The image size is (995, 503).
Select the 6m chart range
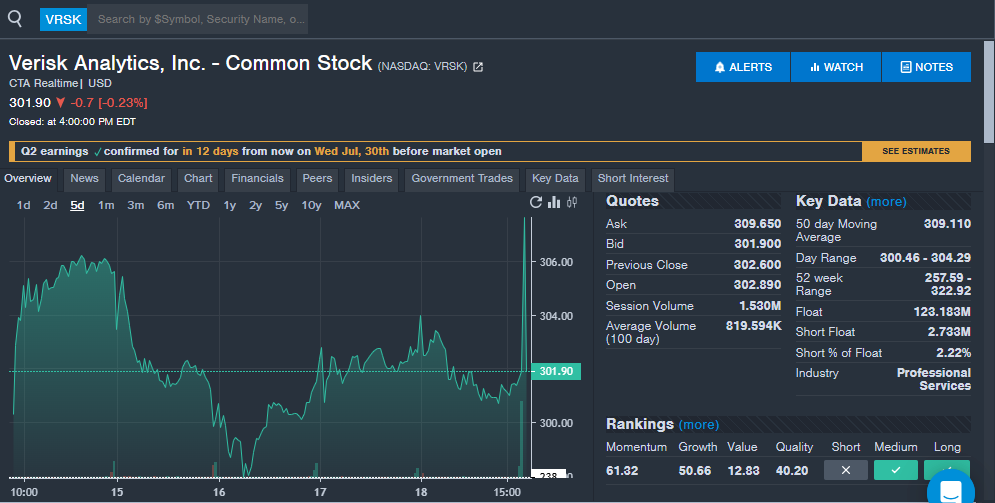pyautogui.click(x=166, y=206)
